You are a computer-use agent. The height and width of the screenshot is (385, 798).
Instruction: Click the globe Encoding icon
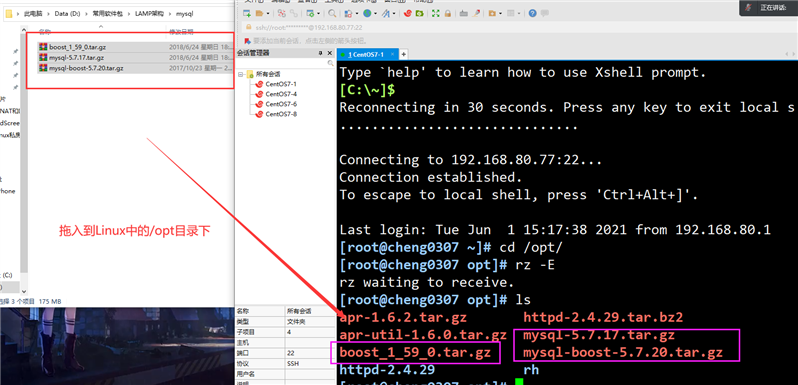[367, 13]
